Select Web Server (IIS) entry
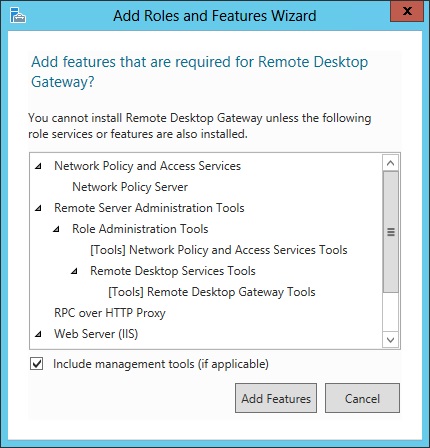Screen dimensions: 430x448 [96, 334]
